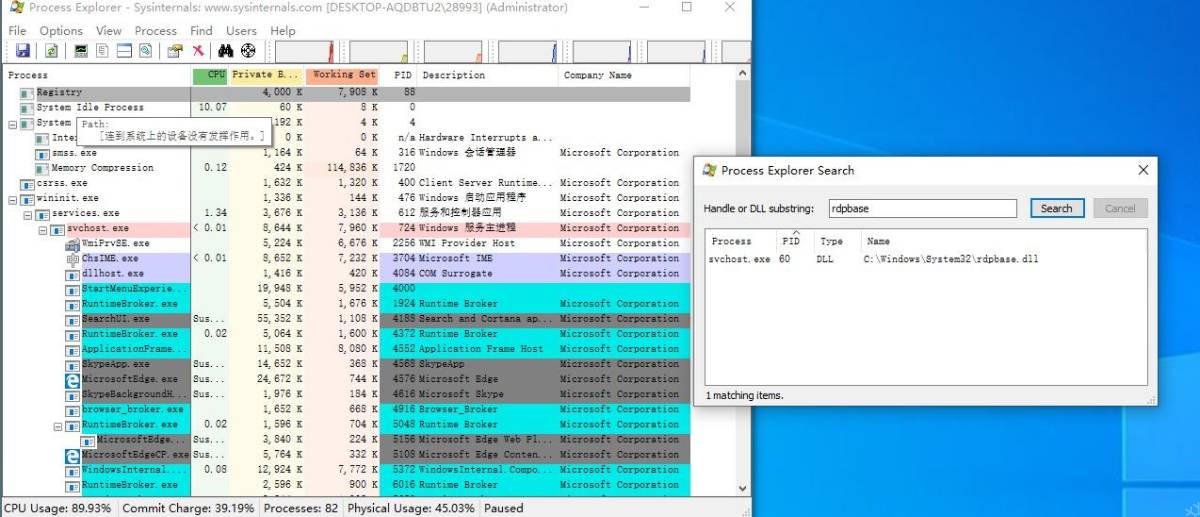Open the Find menu
This screenshot has width=1200, height=517.
201,31
